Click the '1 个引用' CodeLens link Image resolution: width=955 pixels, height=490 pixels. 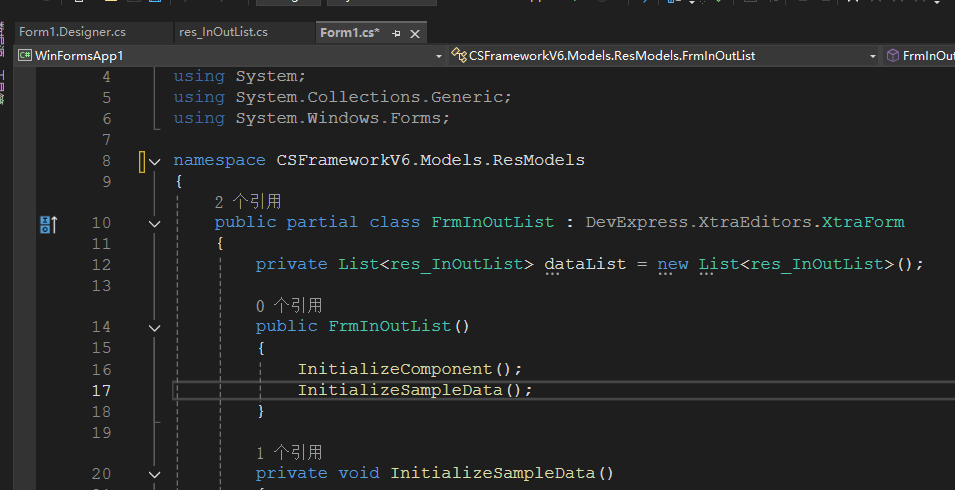(x=288, y=452)
